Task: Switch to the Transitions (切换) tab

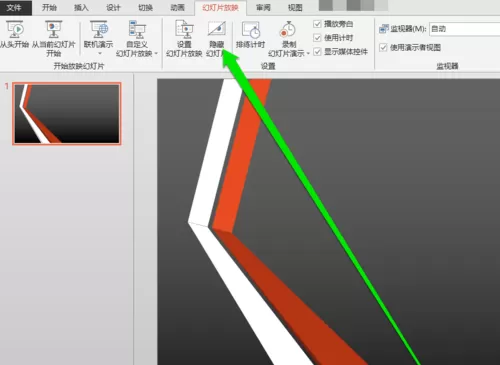Action: point(145,8)
